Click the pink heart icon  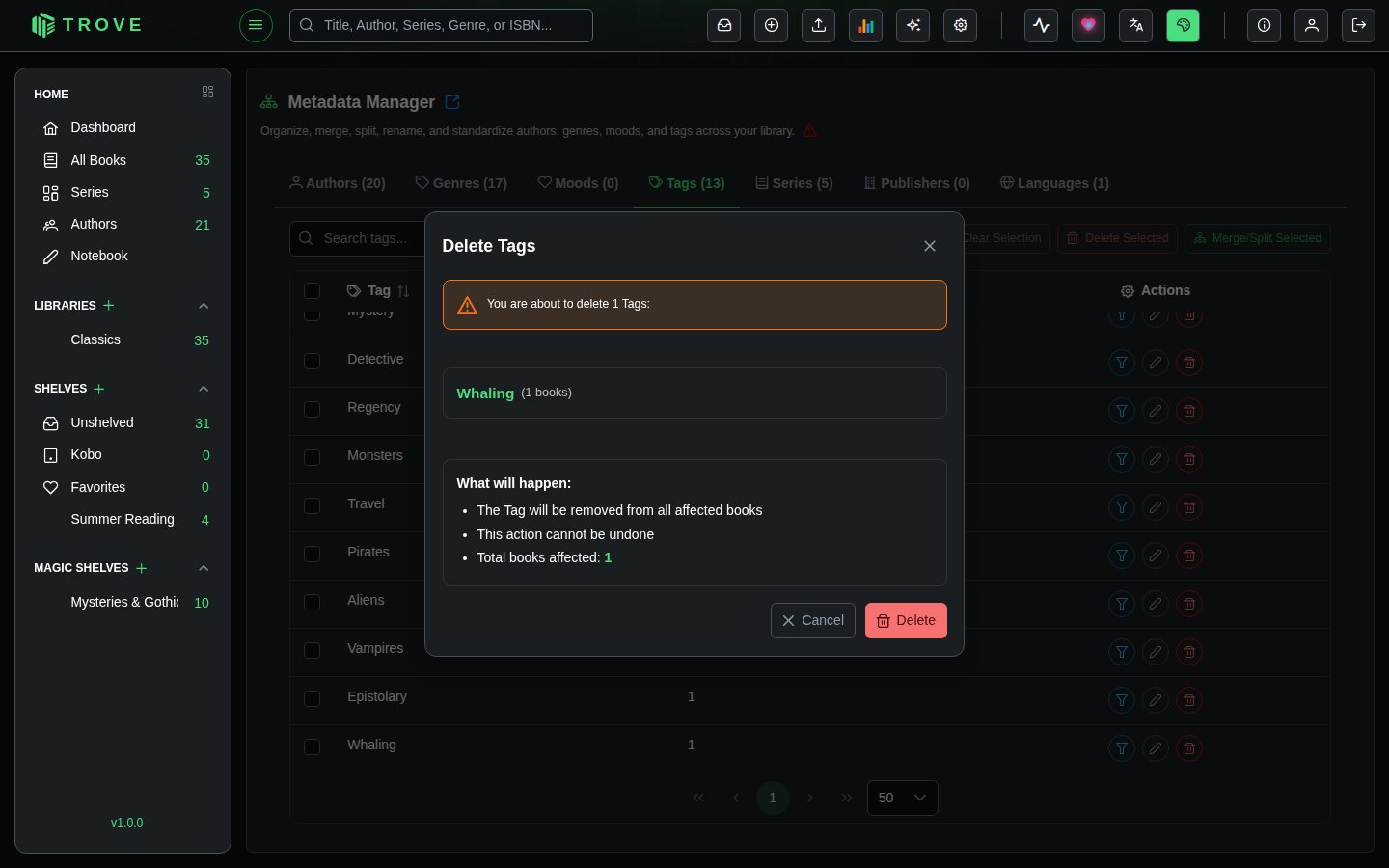[1089, 25]
